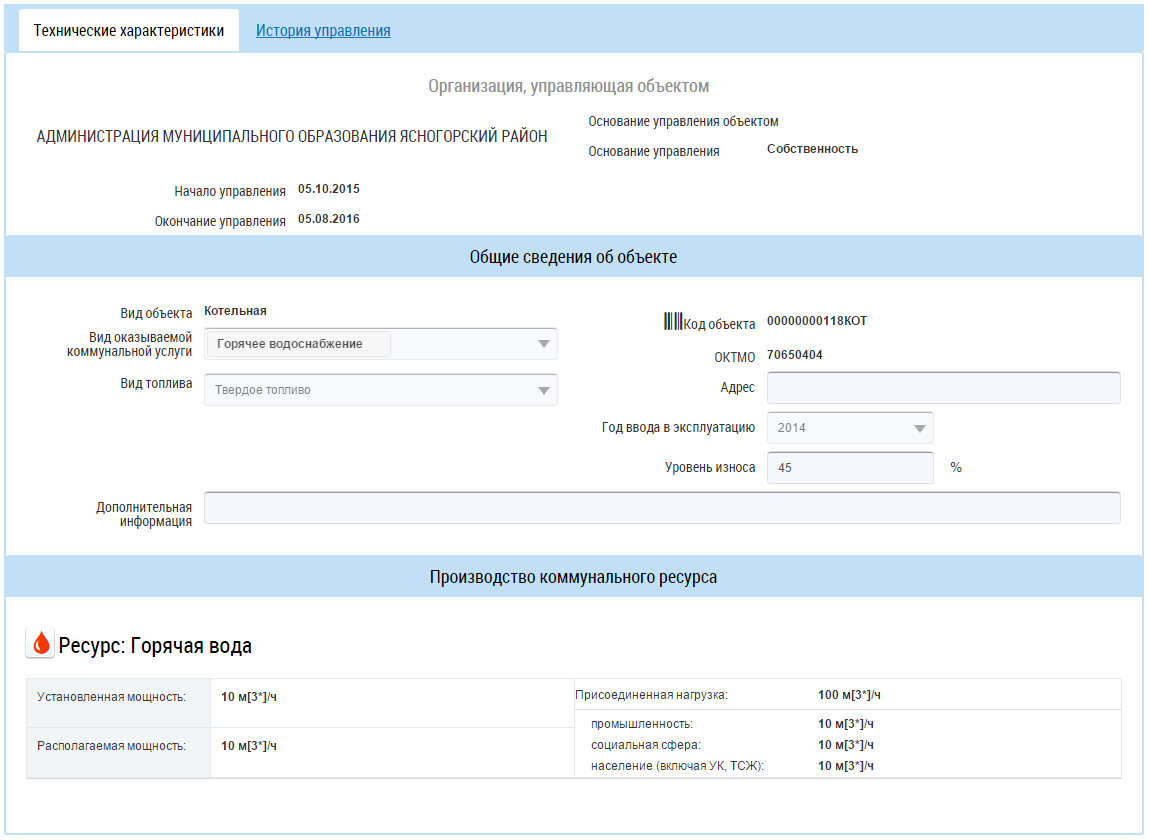The height and width of the screenshot is (840, 1149).
Task: Open the История управления tab
Action: tap(323, 31)
